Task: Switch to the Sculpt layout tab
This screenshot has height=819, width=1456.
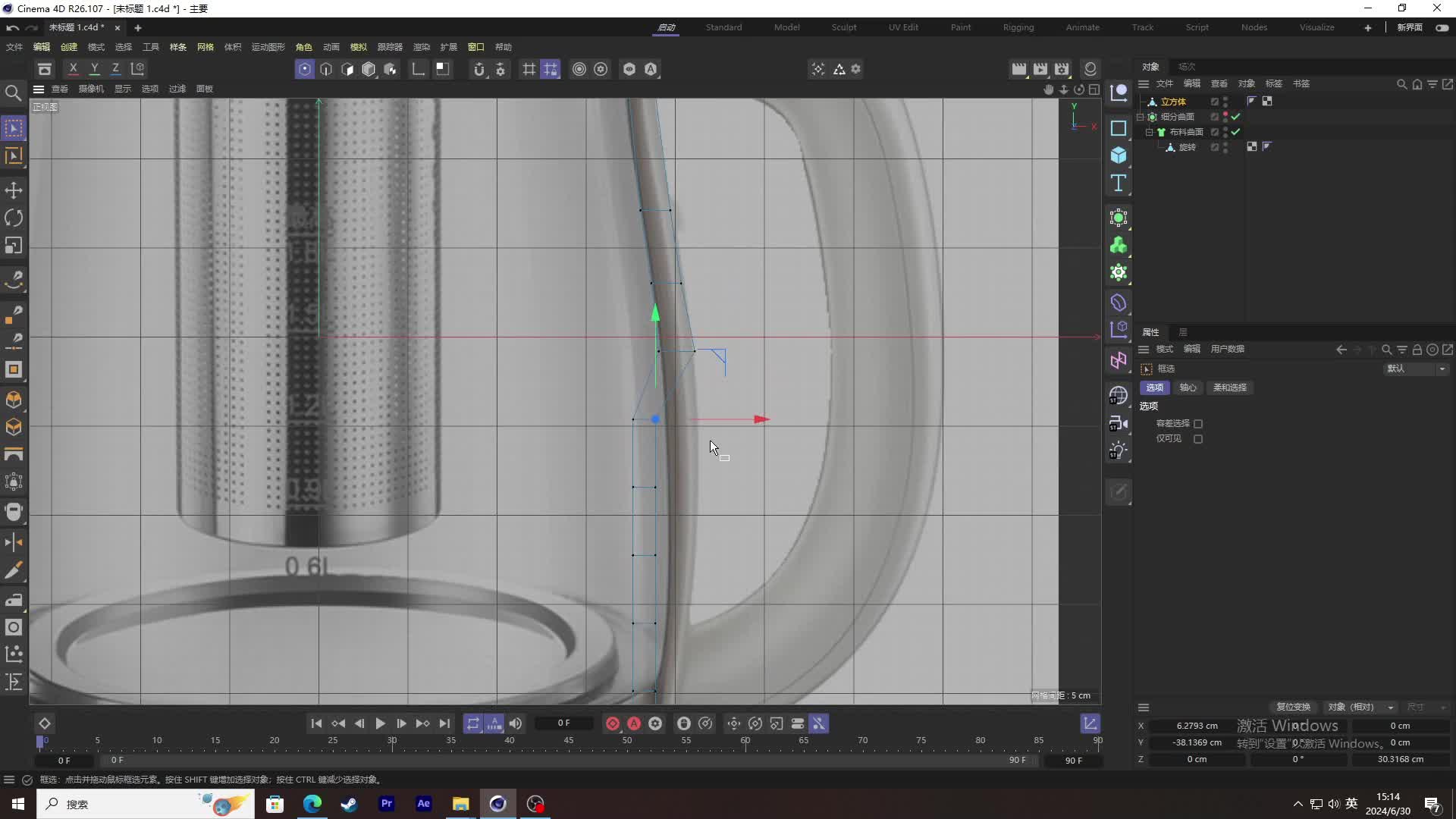Action: coord(844,27)
